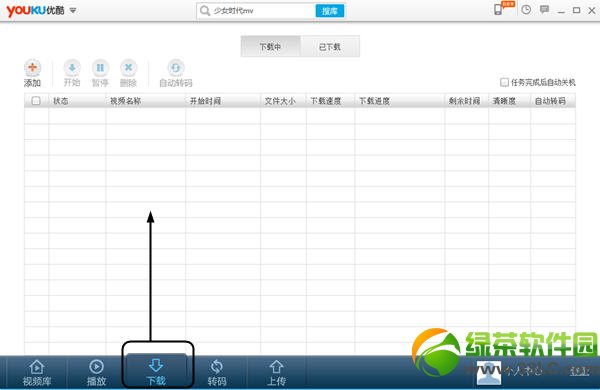Click the 开始 (start) download icon

tap(72, 68)
